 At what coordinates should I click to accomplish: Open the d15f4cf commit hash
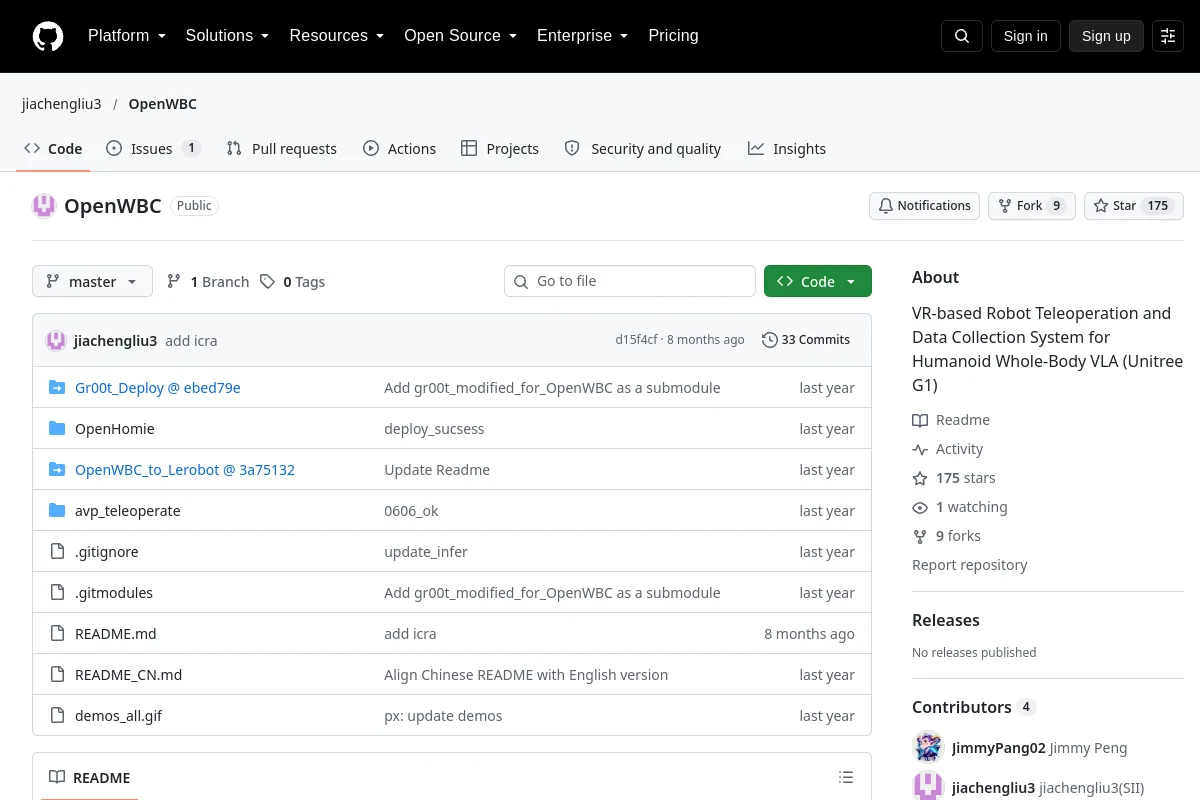pyautogui.click(x=636, y=340)
